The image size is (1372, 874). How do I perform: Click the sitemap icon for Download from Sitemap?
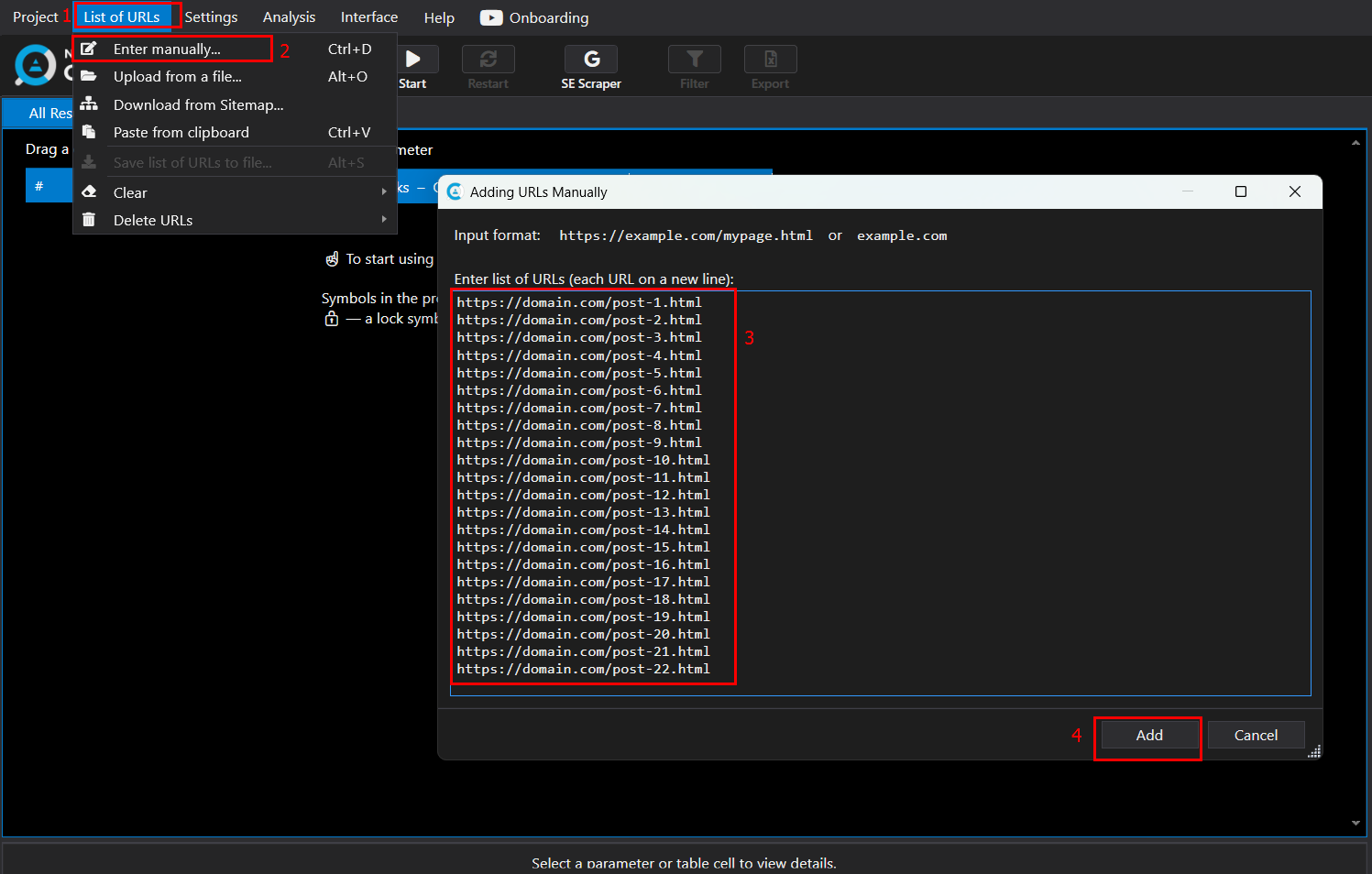pos(89,104)
